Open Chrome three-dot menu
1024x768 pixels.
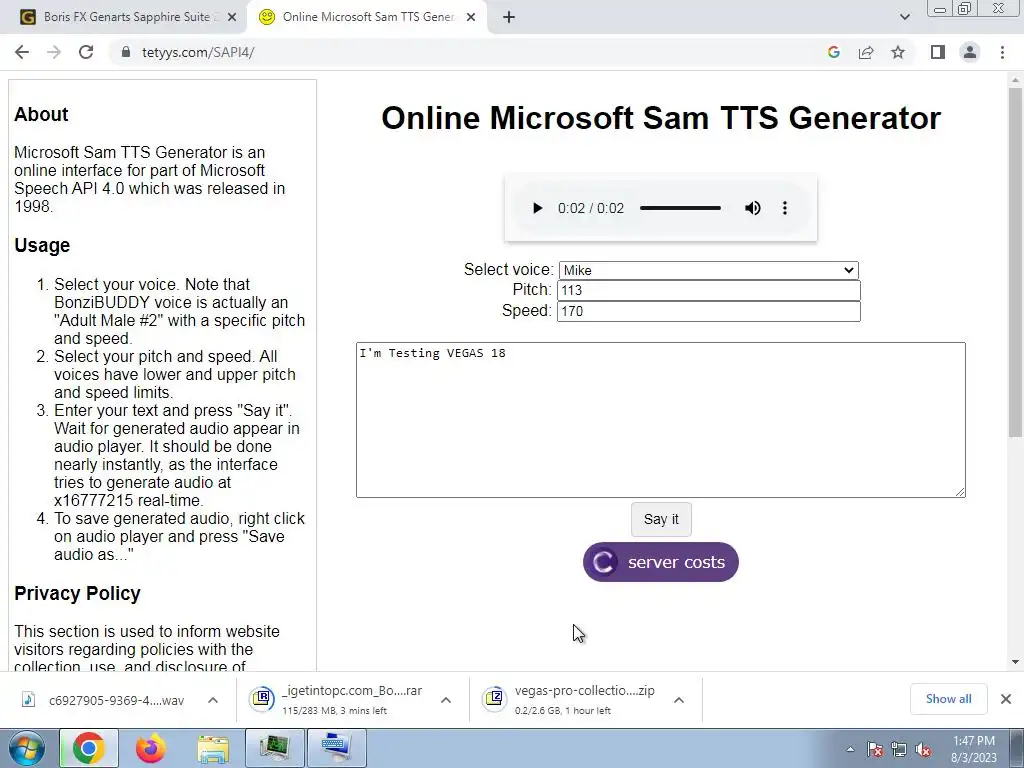(x=1002, y=52)
